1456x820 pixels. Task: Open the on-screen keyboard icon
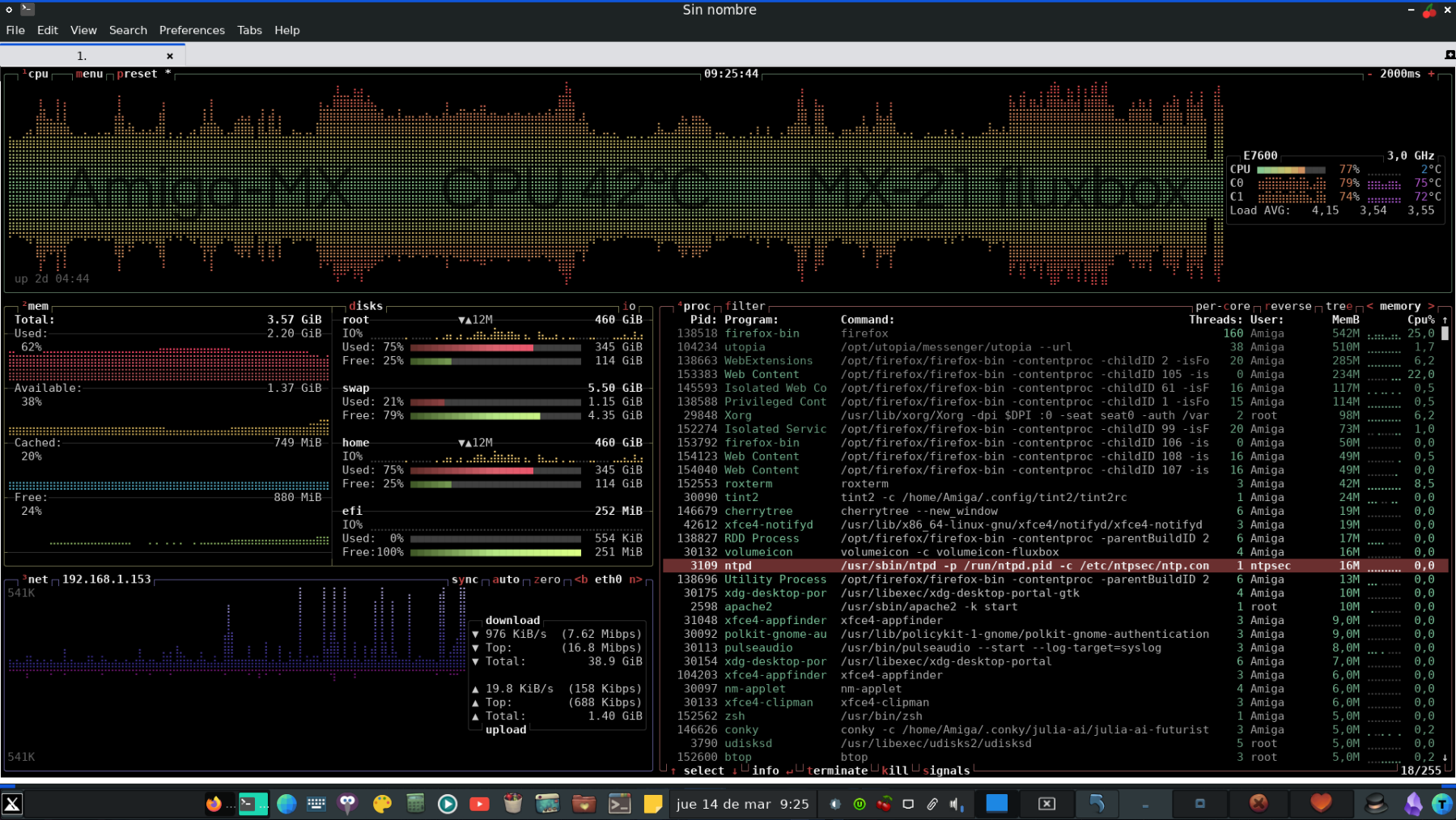click(x=316, y=803)
